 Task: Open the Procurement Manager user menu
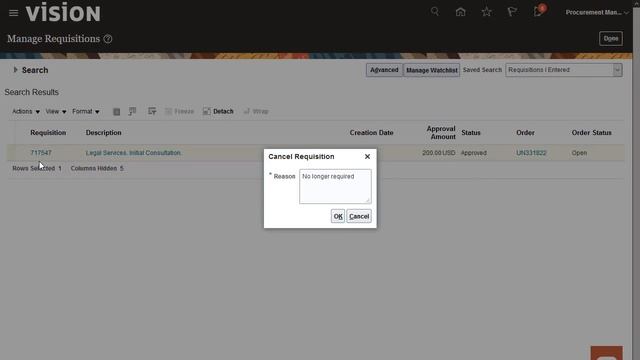click(x=597, y=12)
